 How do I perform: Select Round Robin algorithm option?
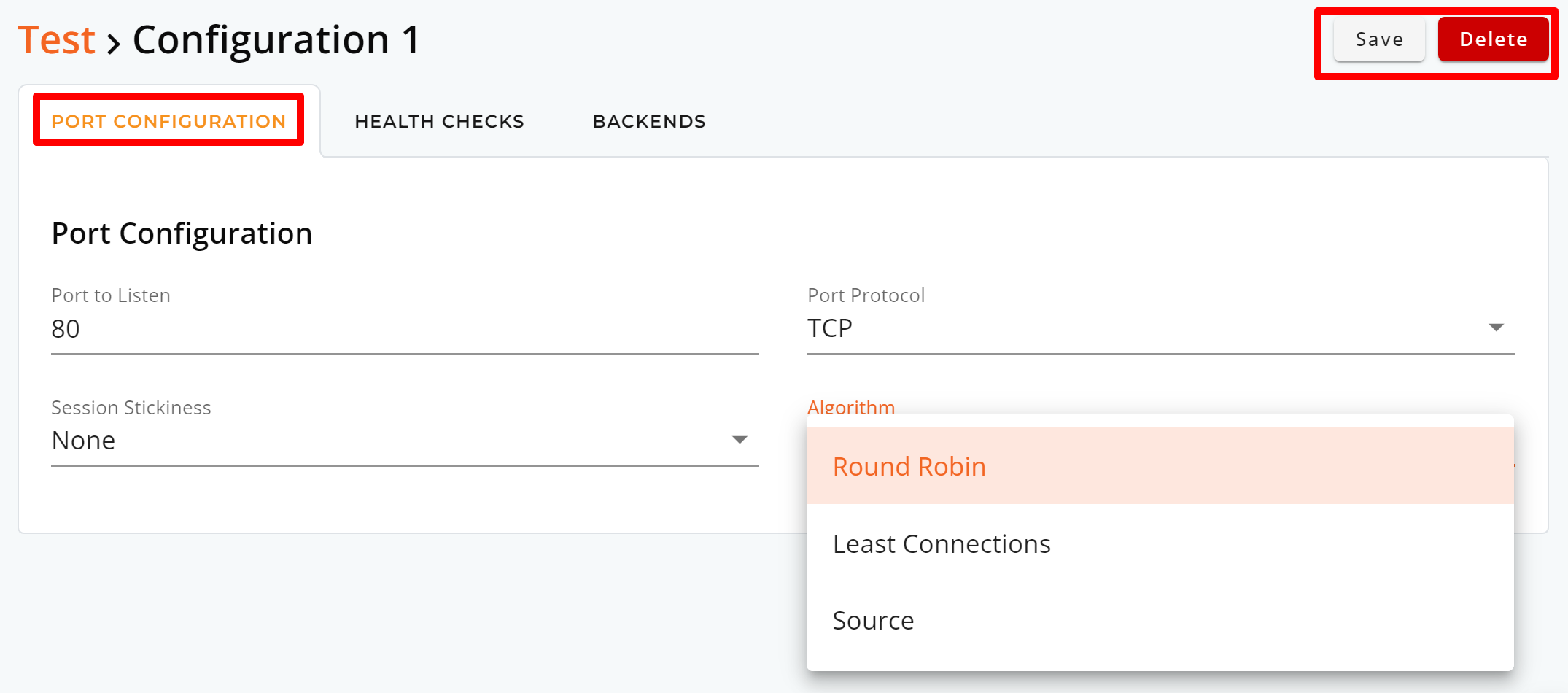(x=1160, y=466)
